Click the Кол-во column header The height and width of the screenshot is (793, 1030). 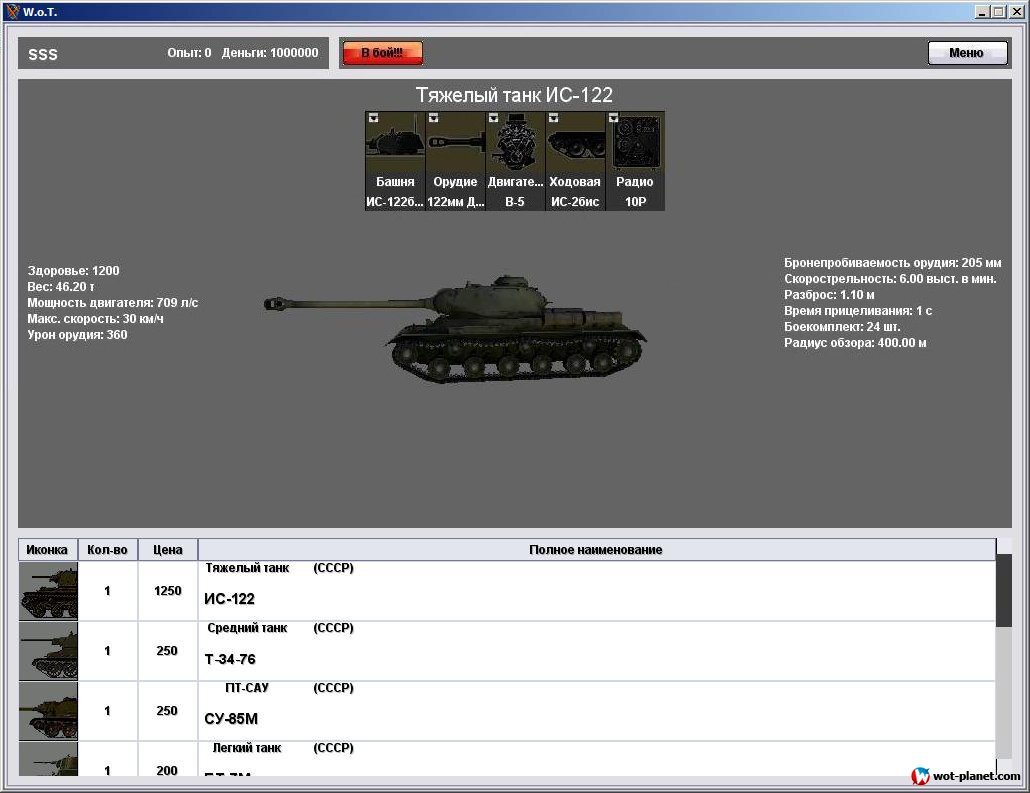[108, 550]
